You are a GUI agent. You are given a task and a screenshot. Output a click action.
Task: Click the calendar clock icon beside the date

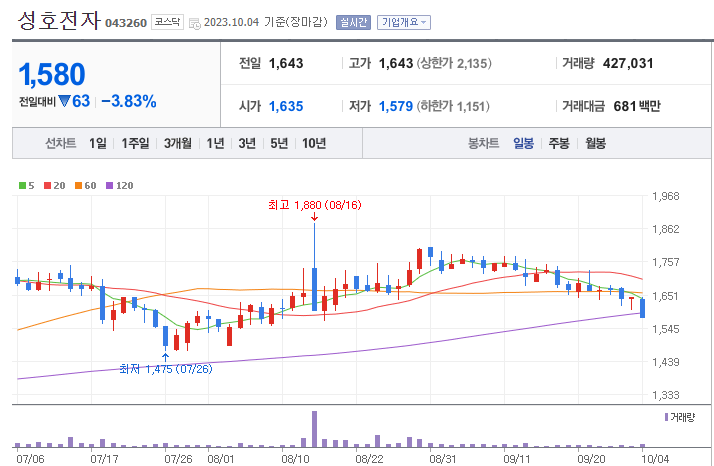click(x=194, y=23)
